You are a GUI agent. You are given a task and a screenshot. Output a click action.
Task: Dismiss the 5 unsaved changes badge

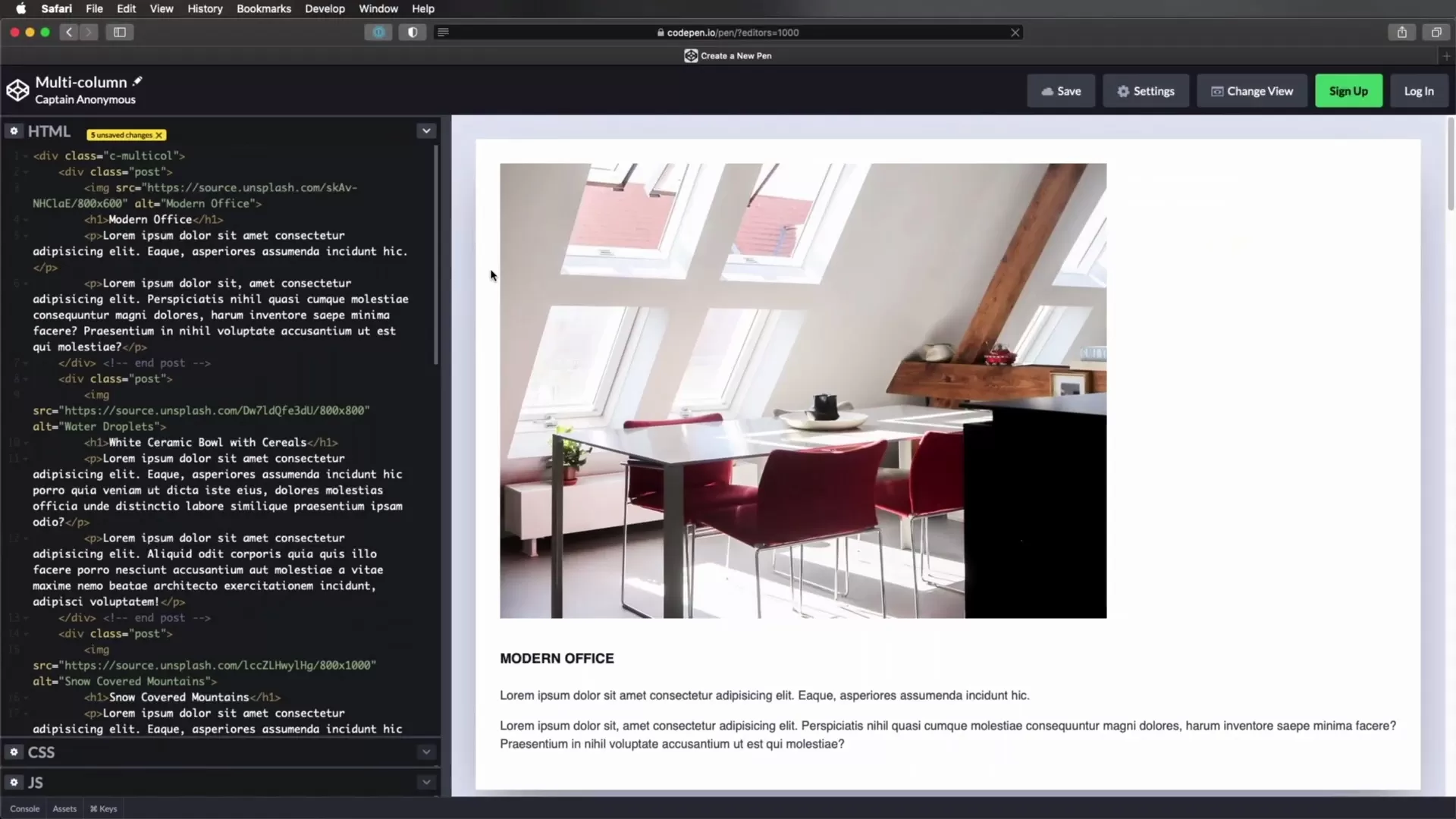click(x=158, y=135)
